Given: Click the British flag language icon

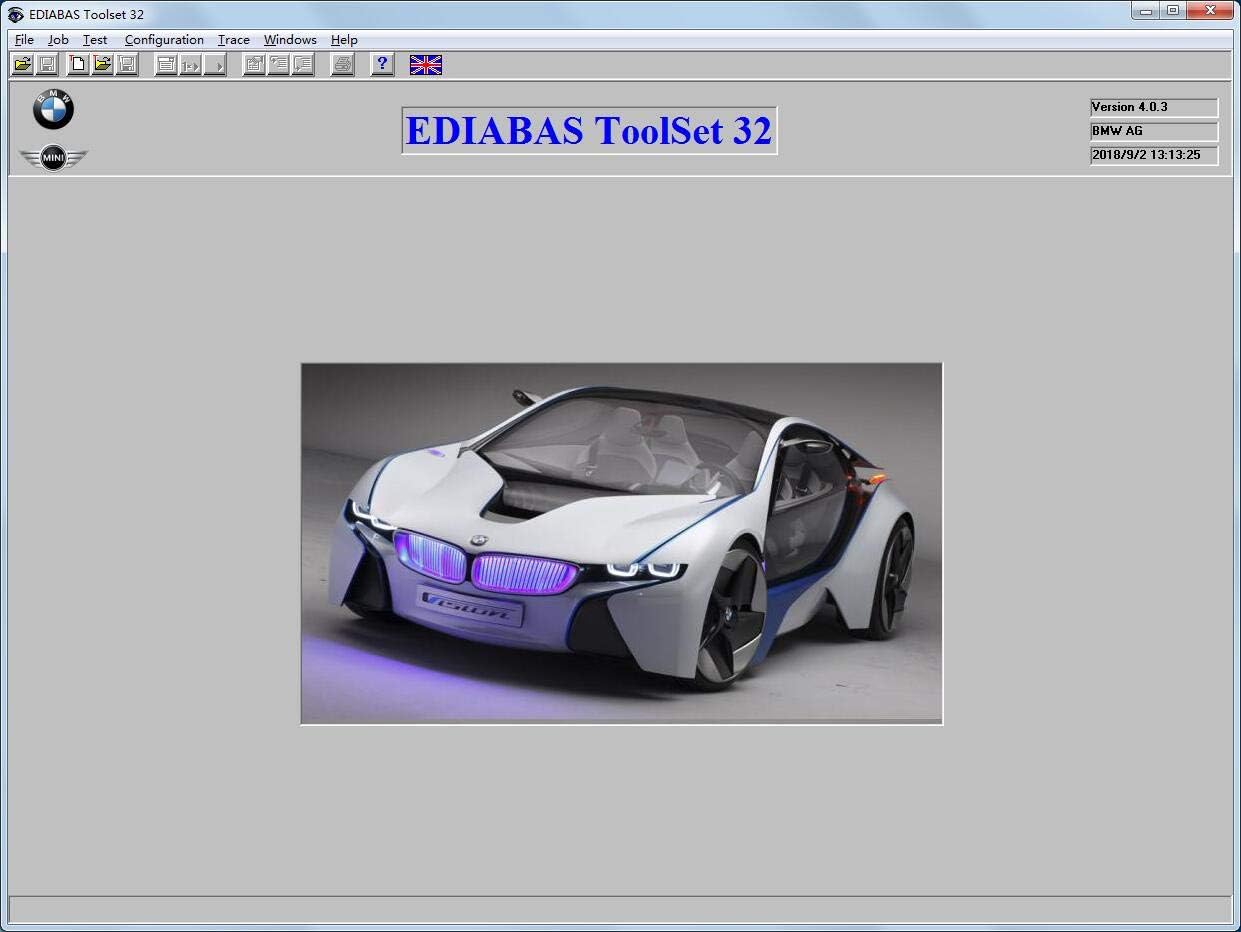Looking at the screenshot, I should 426,65.
